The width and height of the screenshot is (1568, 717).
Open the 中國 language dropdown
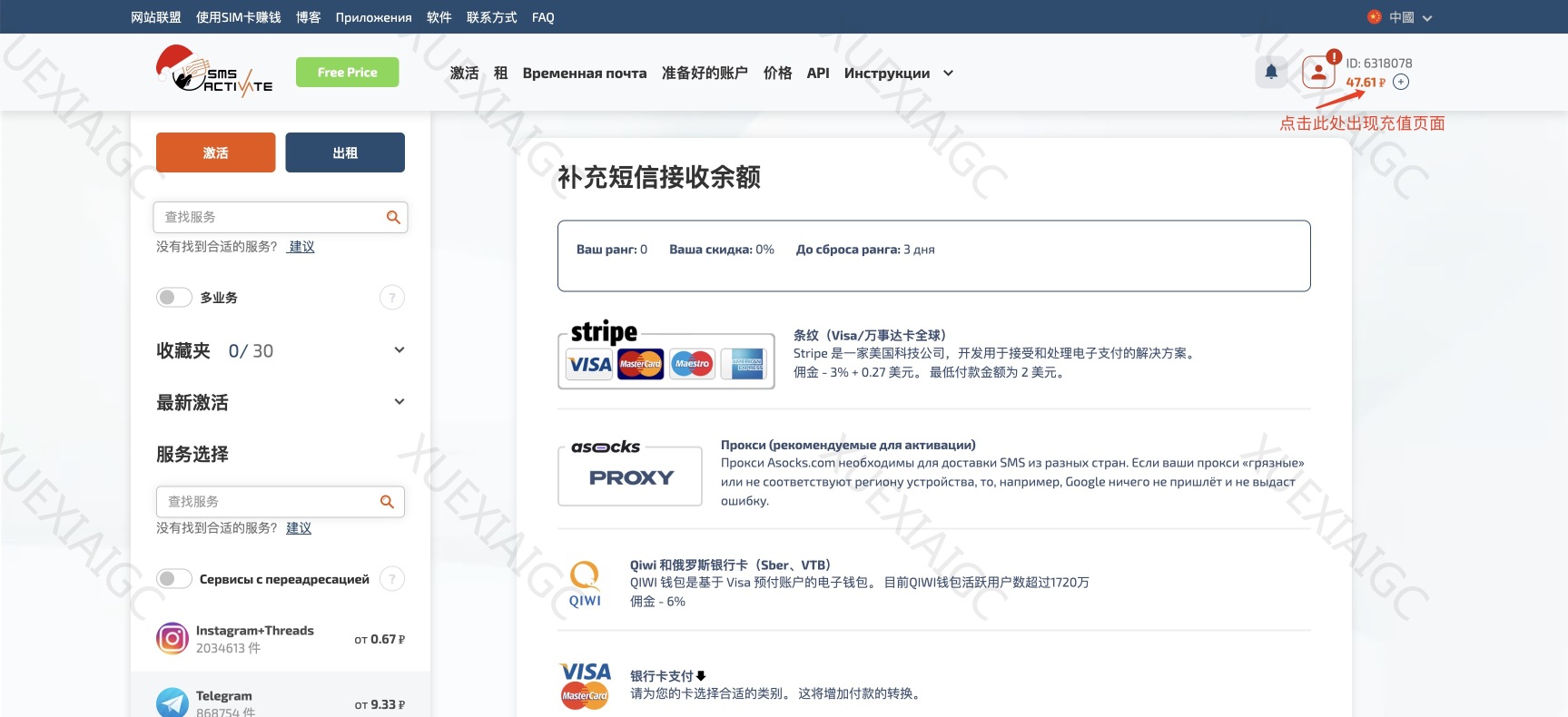[1400, 17]
